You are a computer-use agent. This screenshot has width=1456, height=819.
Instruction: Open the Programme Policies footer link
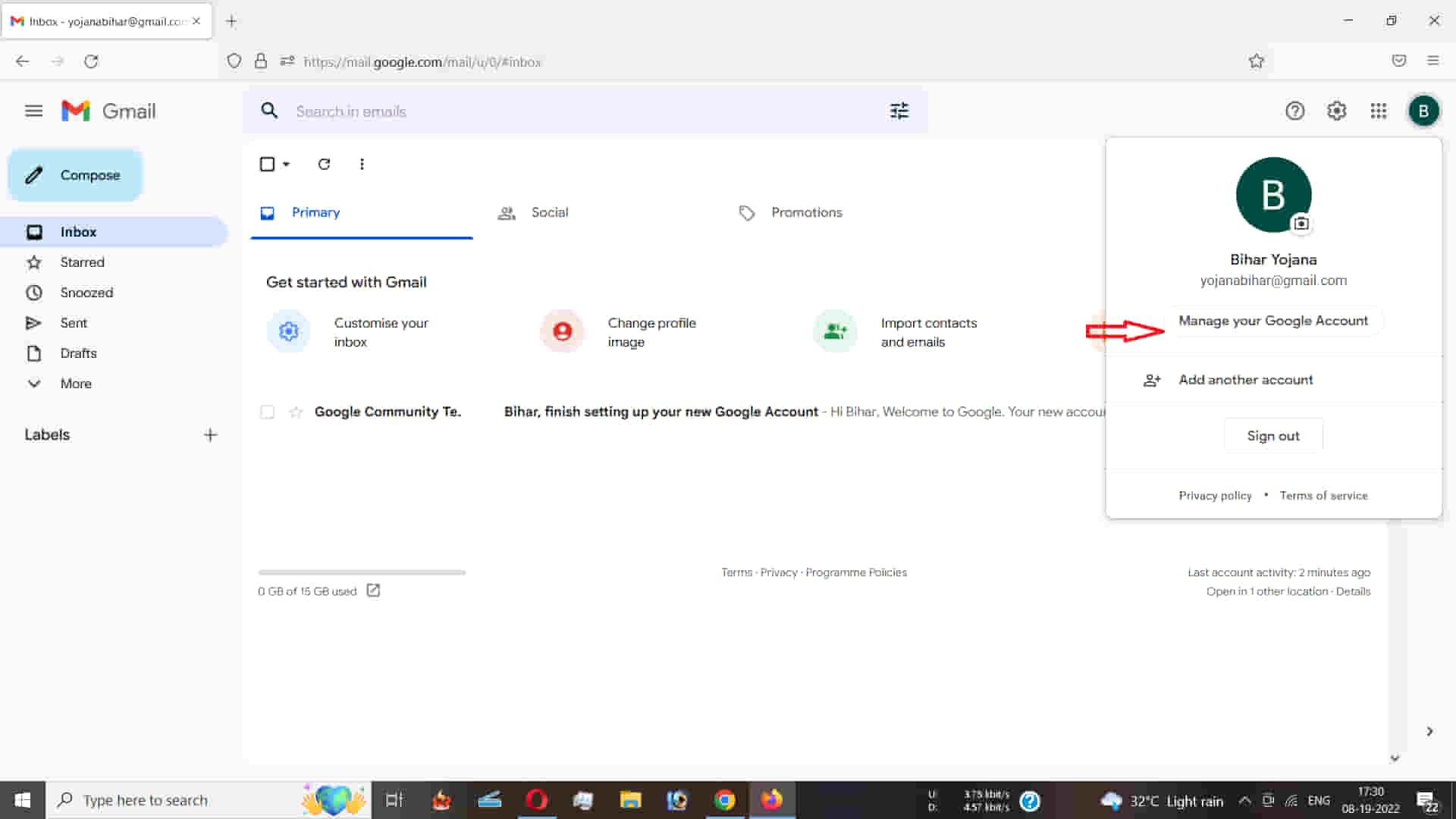tap(855, 573)
